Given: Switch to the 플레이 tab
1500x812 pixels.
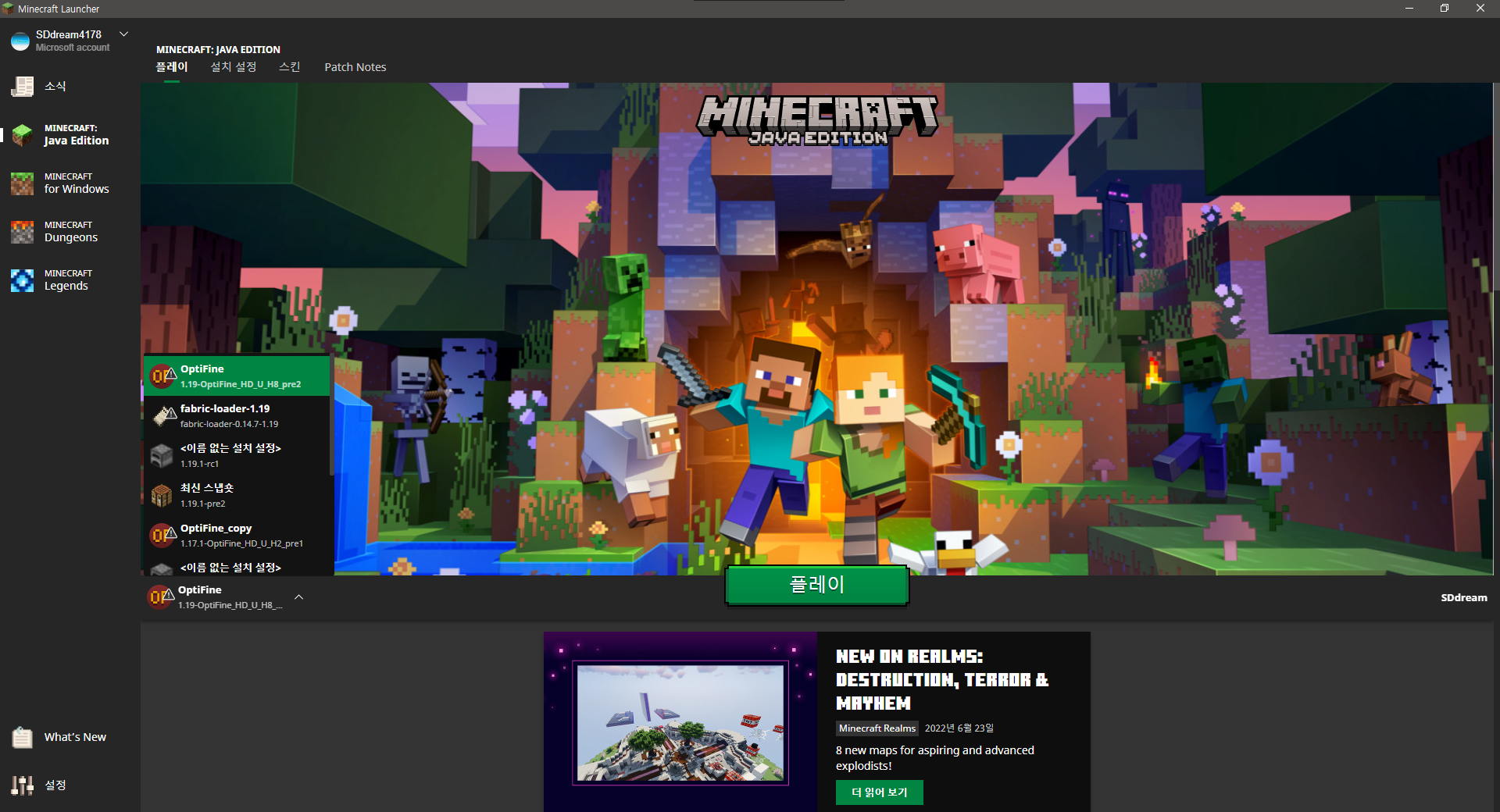Looking at the screenshot, I should pyautogui.click(x=172, y=67).
